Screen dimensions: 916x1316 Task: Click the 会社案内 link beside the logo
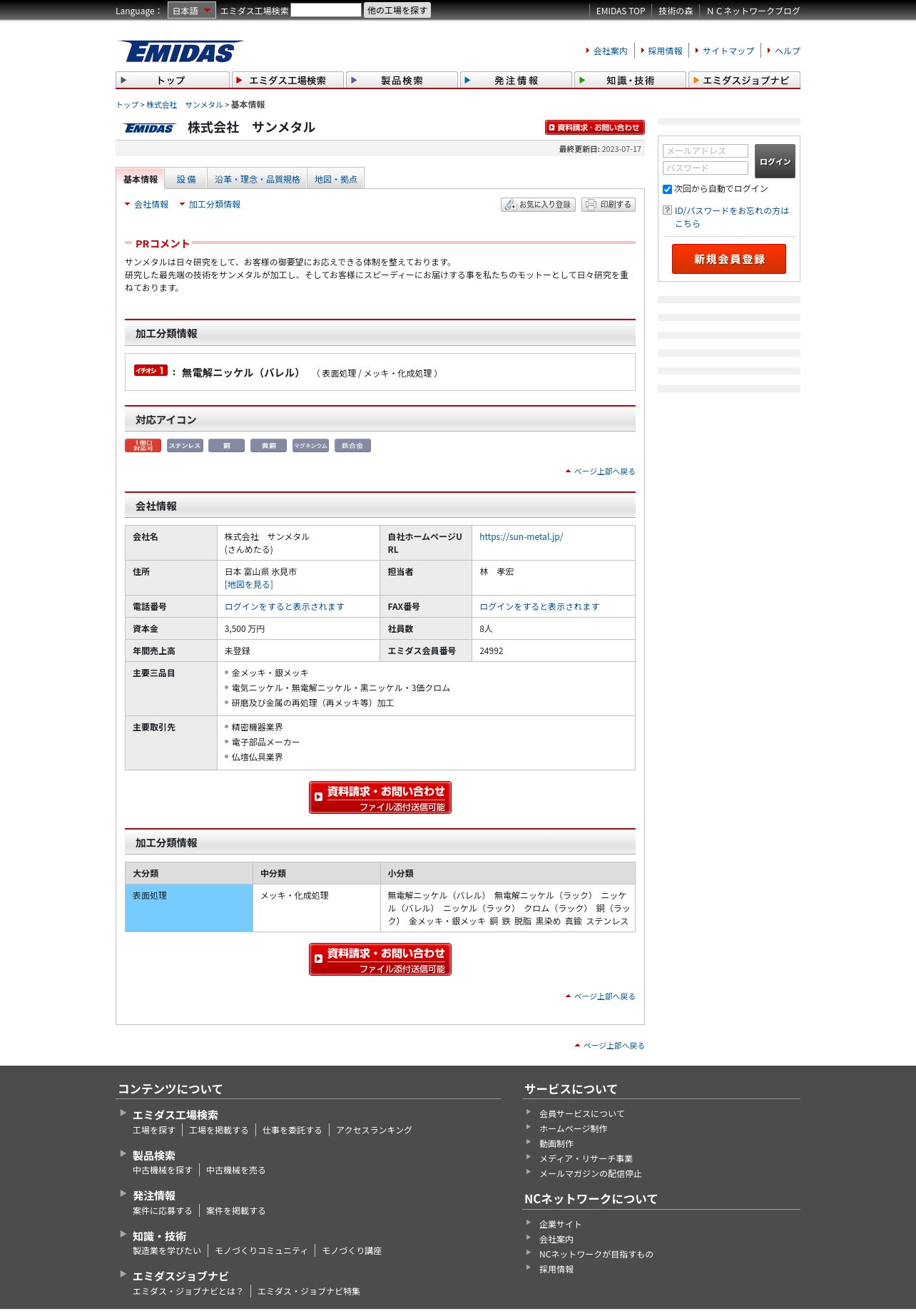click(610, 51)
